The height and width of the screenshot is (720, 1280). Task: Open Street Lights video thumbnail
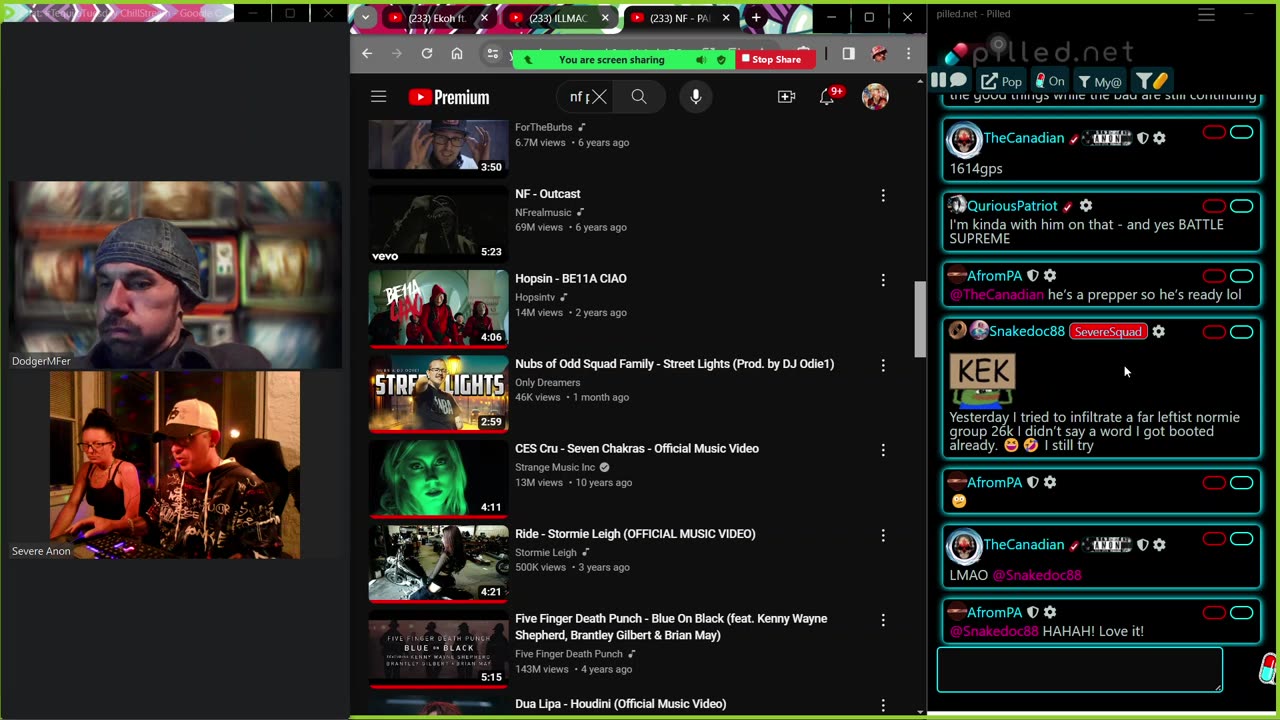438,393
